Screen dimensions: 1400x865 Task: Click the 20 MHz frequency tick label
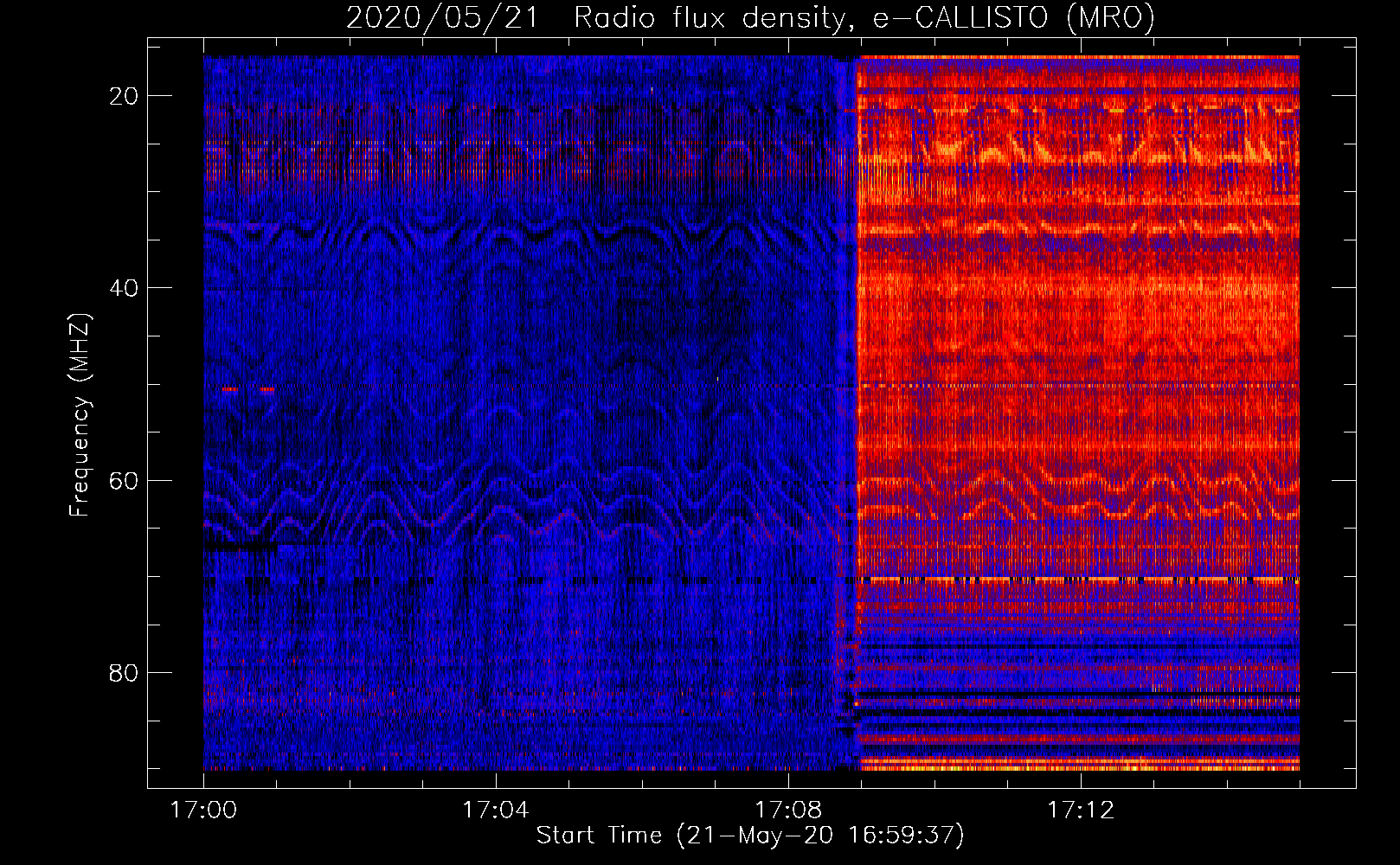pos(124,96)
